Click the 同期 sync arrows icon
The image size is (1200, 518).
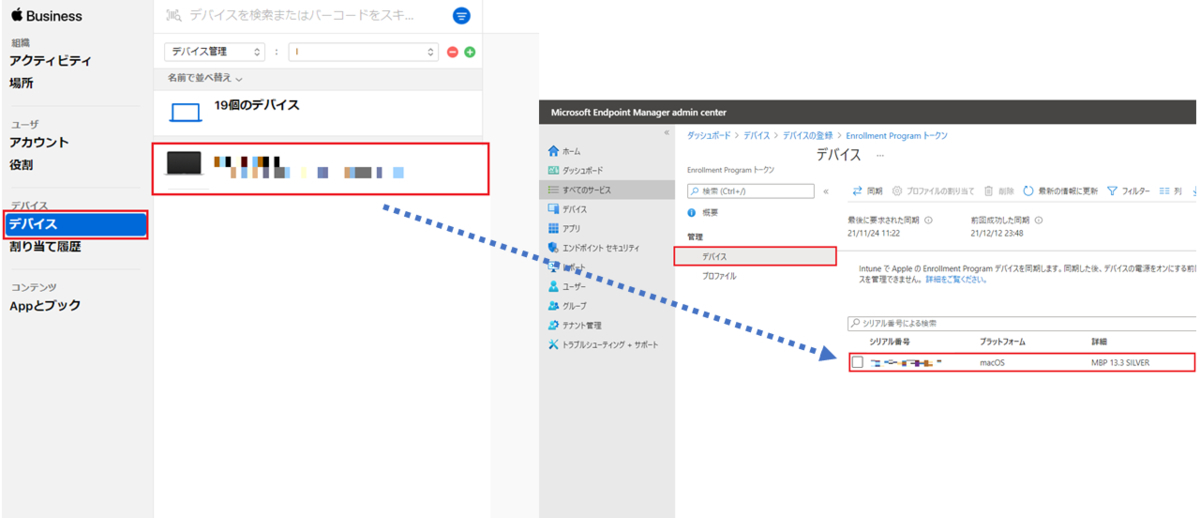point(857,190)
